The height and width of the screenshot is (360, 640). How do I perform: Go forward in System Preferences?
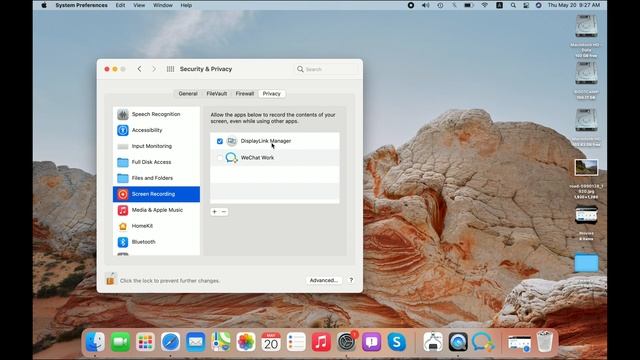pyautogui.click(x=154, y=69)
